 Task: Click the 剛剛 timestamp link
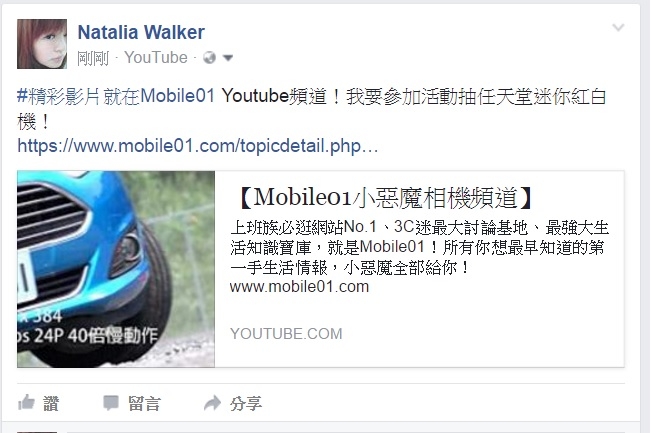(93, 58)
